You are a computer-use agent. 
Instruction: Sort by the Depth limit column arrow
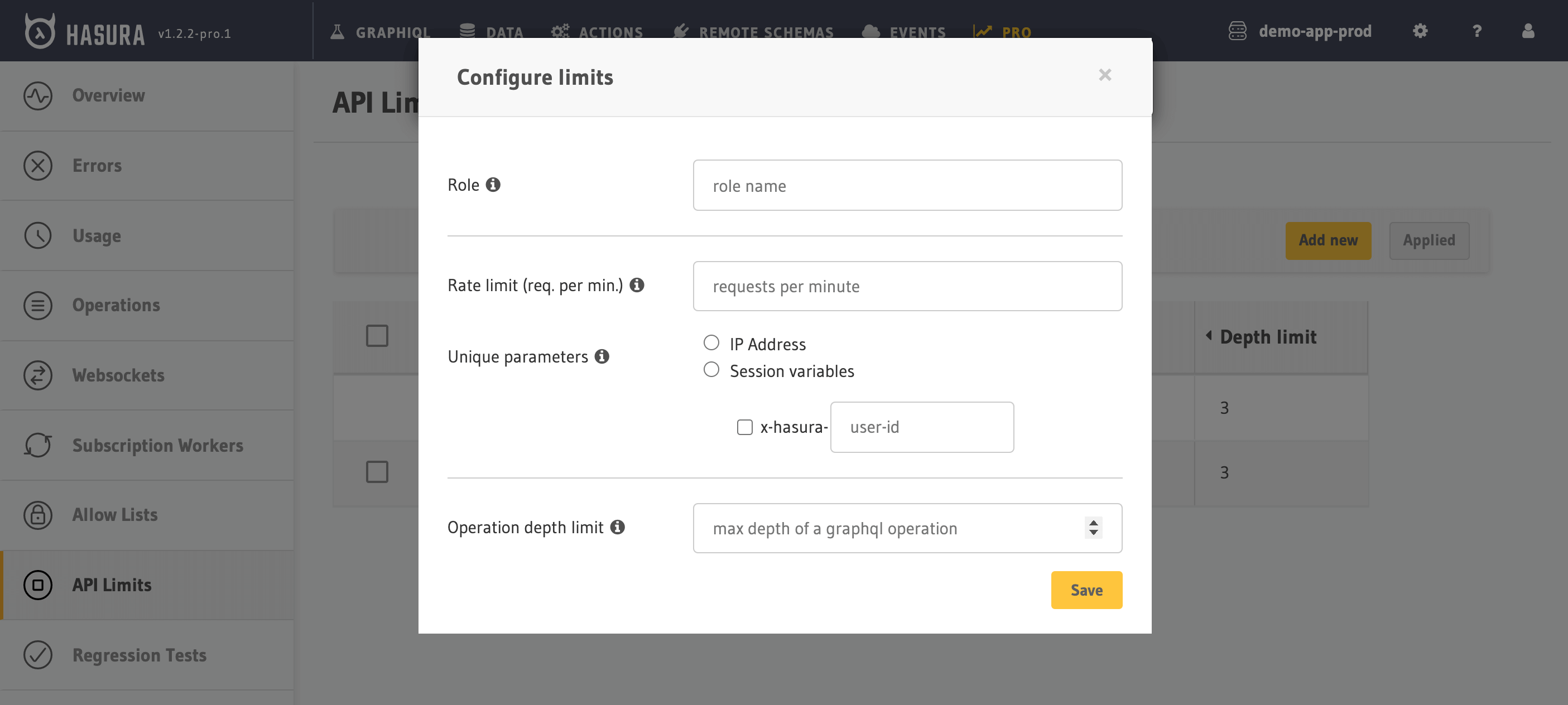1208,336
